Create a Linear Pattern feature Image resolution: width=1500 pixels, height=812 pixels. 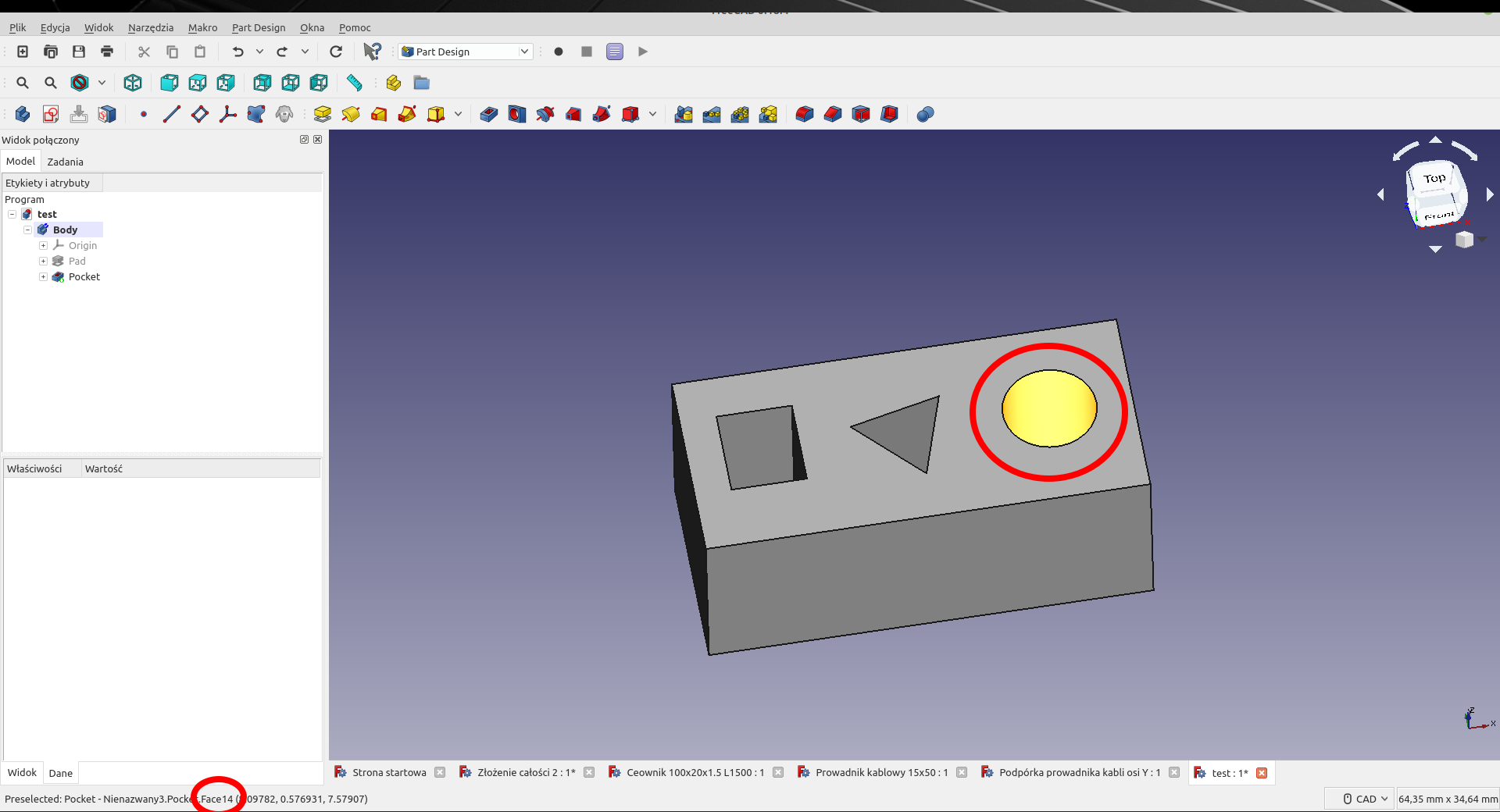[712, 114]
